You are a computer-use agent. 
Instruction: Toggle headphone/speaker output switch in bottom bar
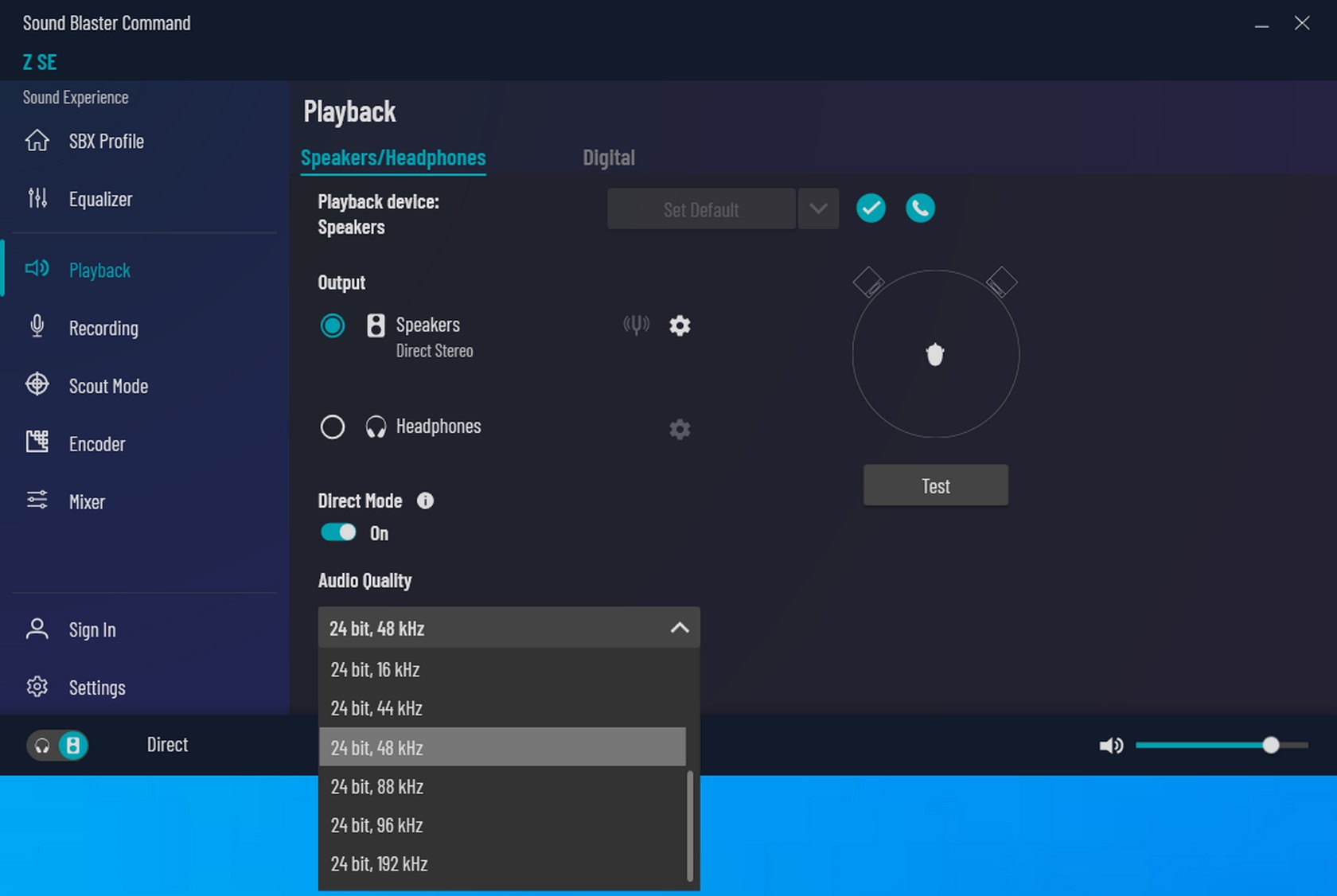coord(57,746)
